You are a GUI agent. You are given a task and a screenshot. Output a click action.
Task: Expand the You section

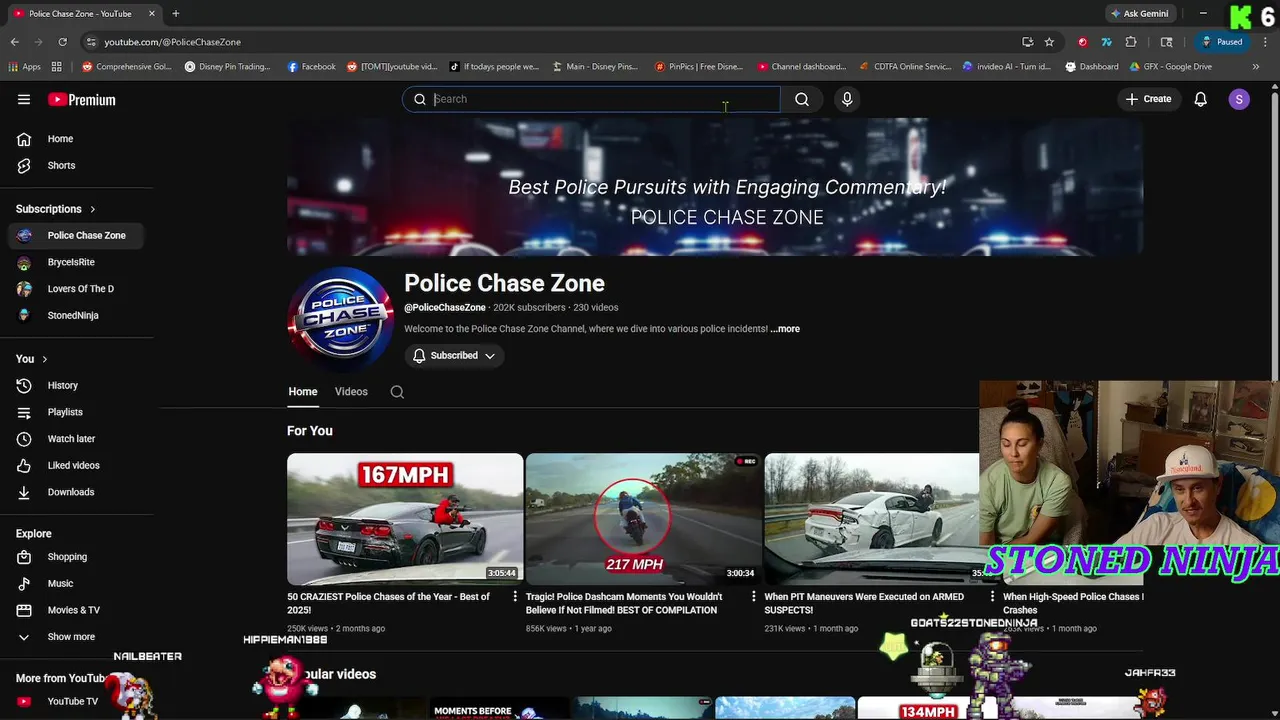(32, 359)
